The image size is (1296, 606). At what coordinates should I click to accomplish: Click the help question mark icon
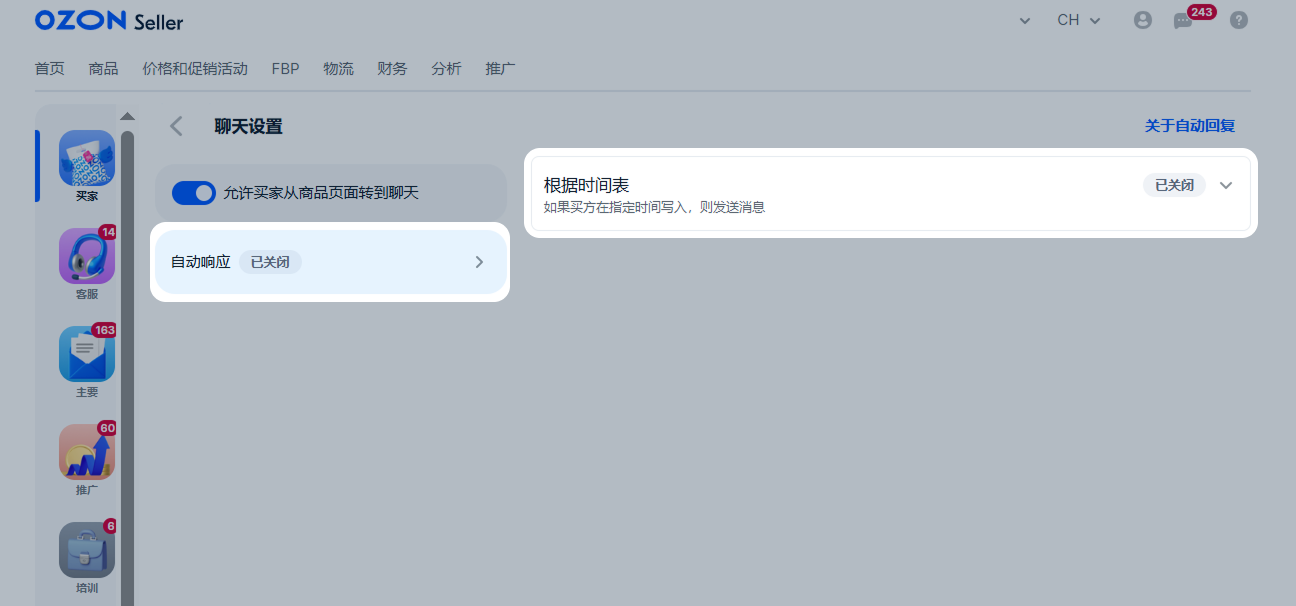point(1238,20)
